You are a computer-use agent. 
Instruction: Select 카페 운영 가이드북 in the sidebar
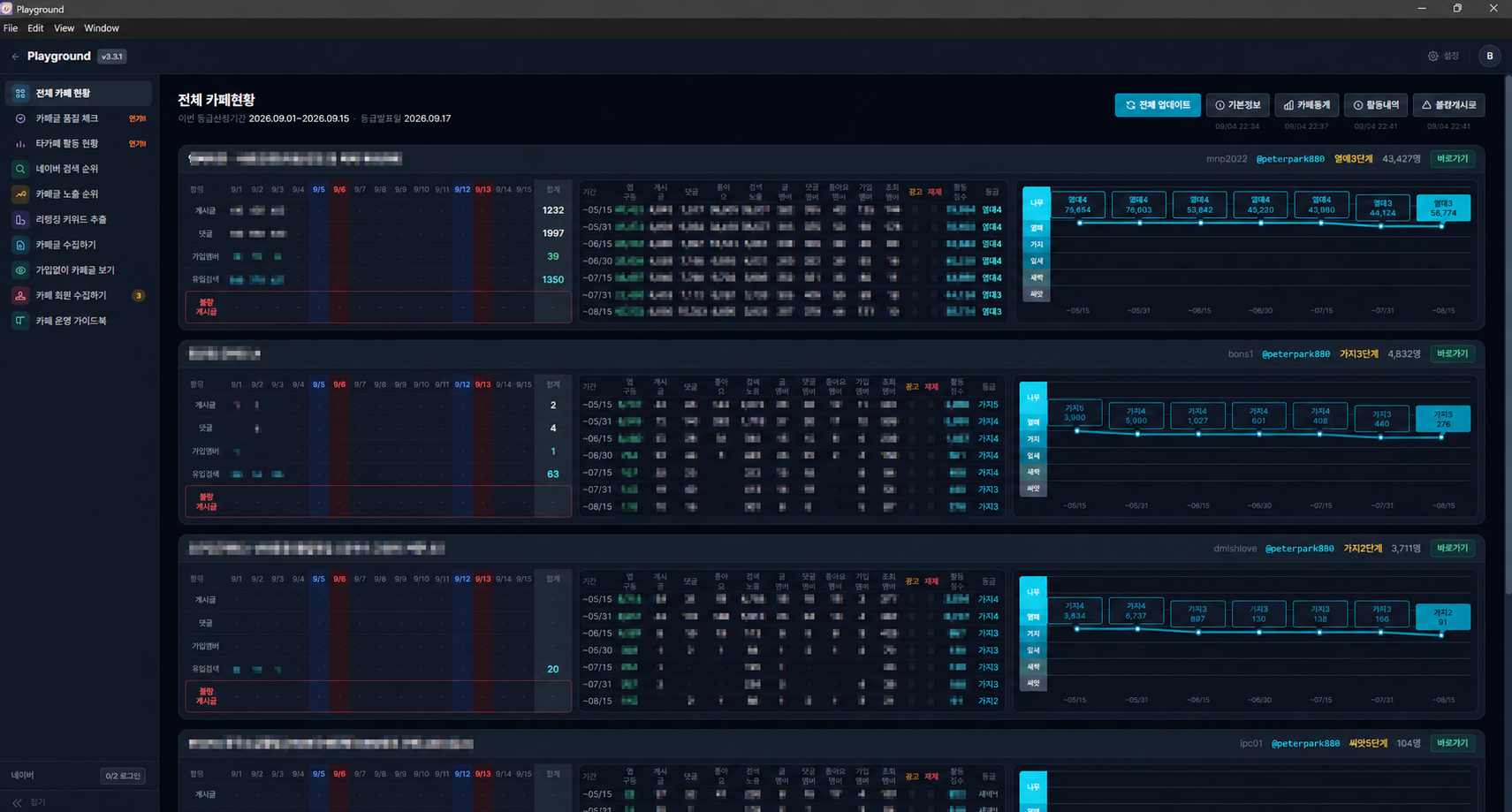pos(79,321)
